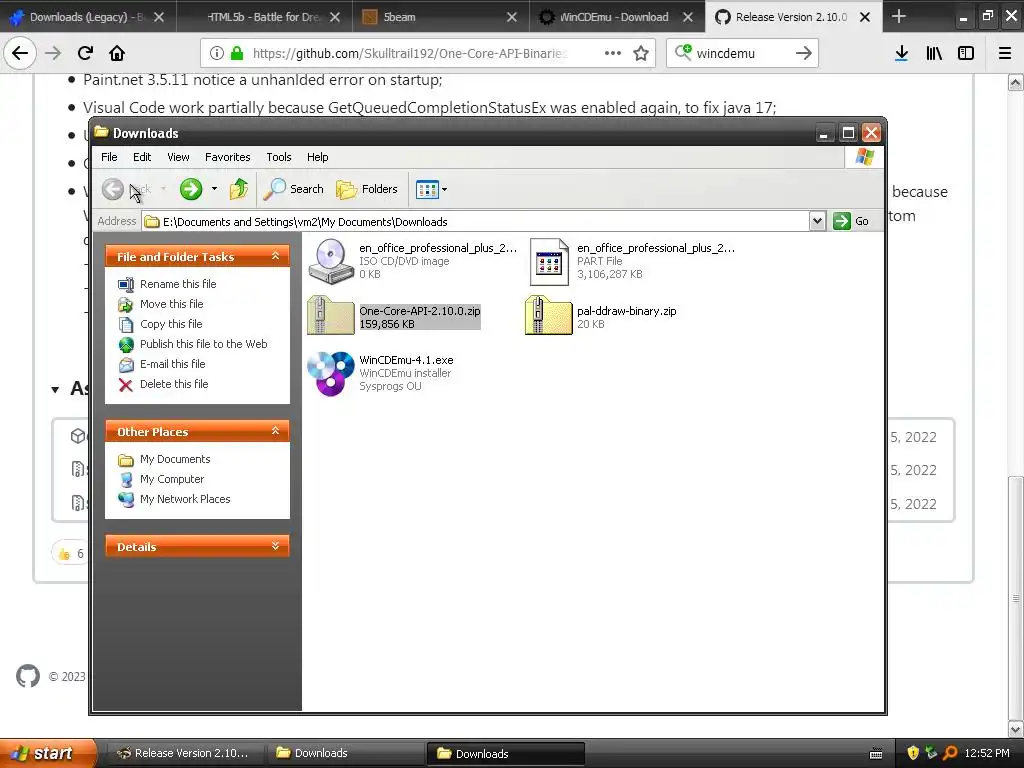
Task: Click the red X delete icon
Action: point(125,385)
